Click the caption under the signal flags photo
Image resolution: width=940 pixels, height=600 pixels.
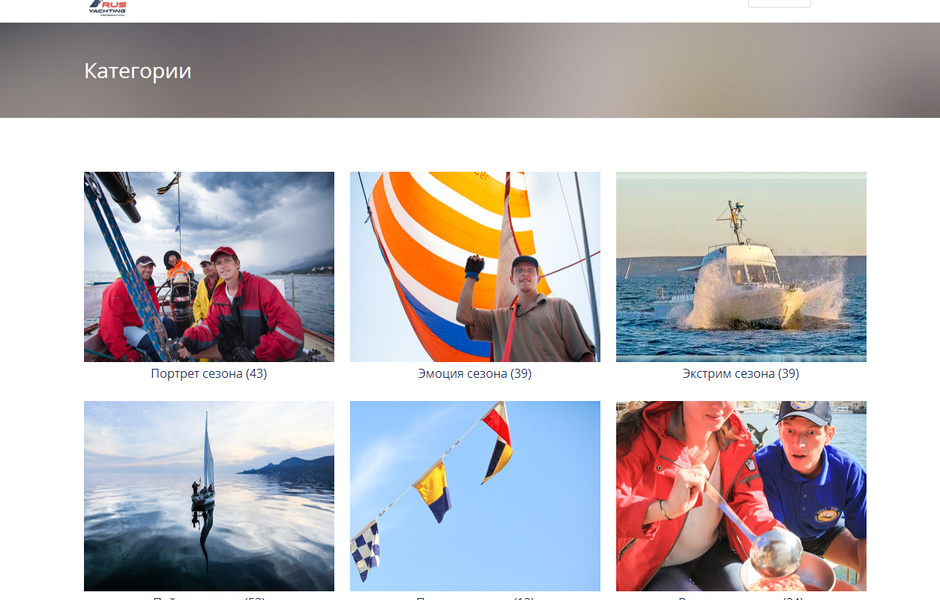(475, 598)
